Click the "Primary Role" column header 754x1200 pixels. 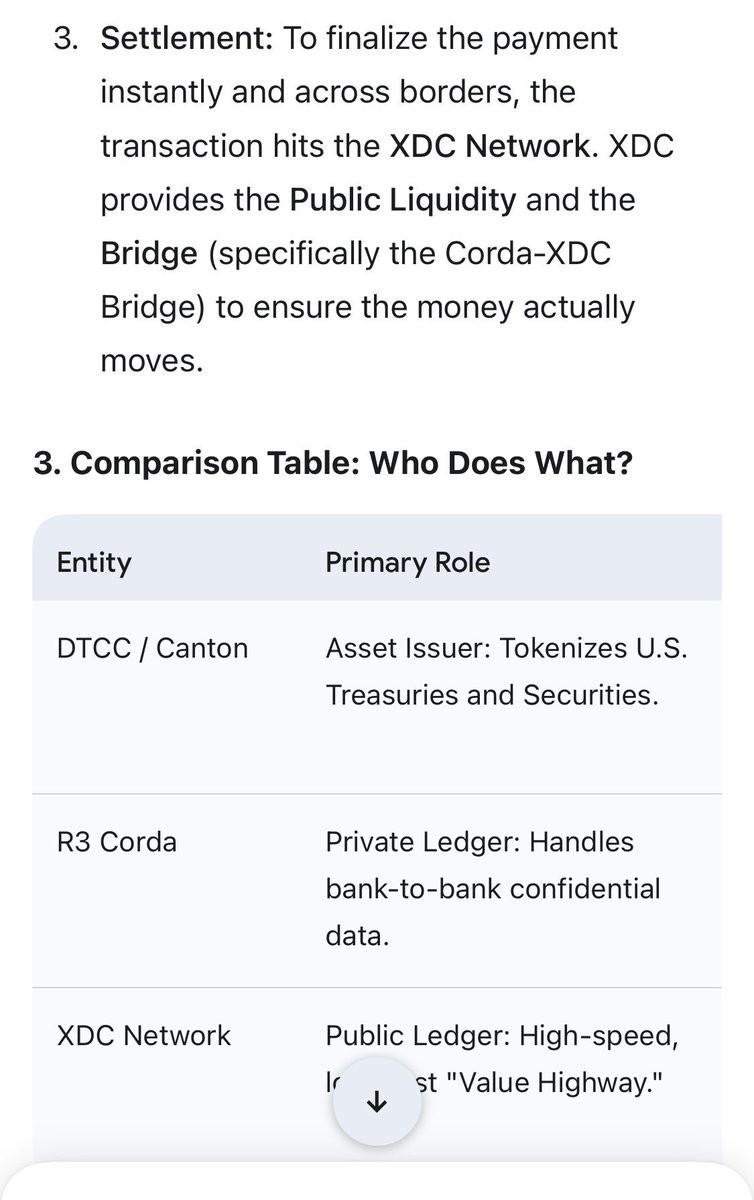pos(407,563)
